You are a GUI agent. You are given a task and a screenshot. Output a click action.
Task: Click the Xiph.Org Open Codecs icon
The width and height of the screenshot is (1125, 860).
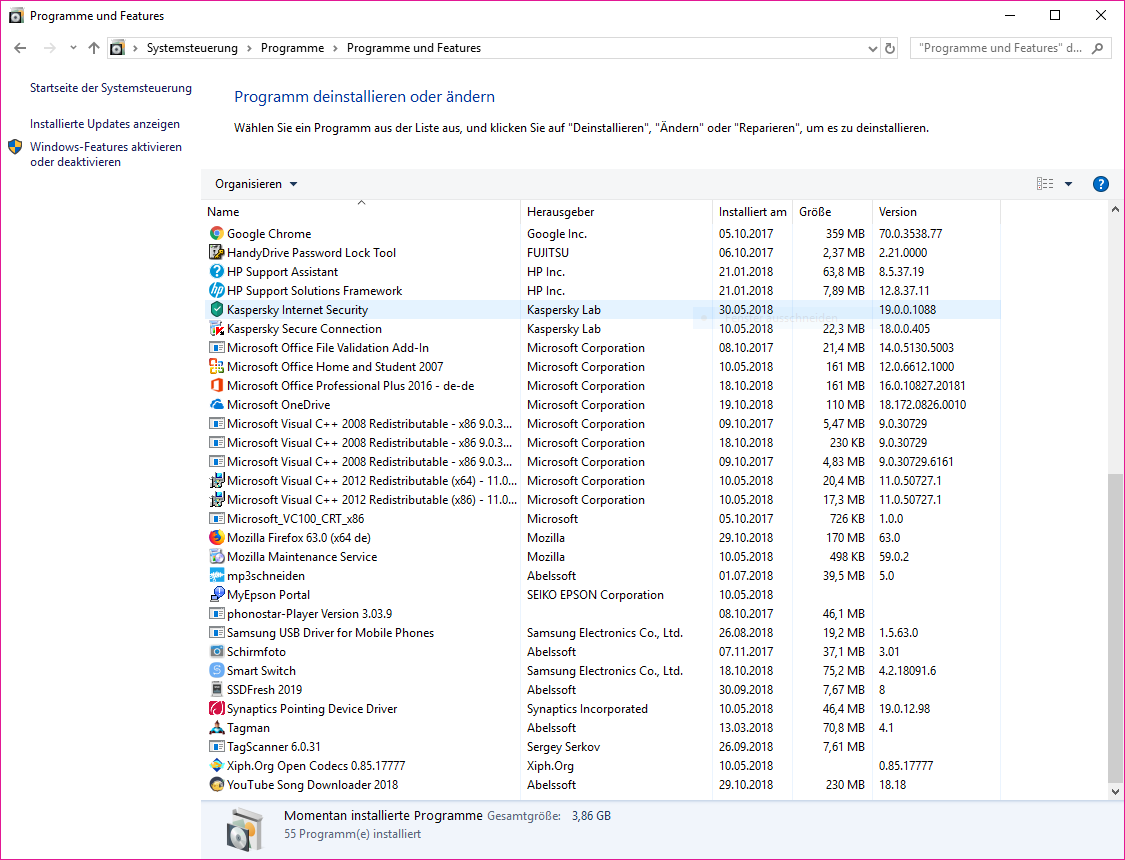point(216,766)
